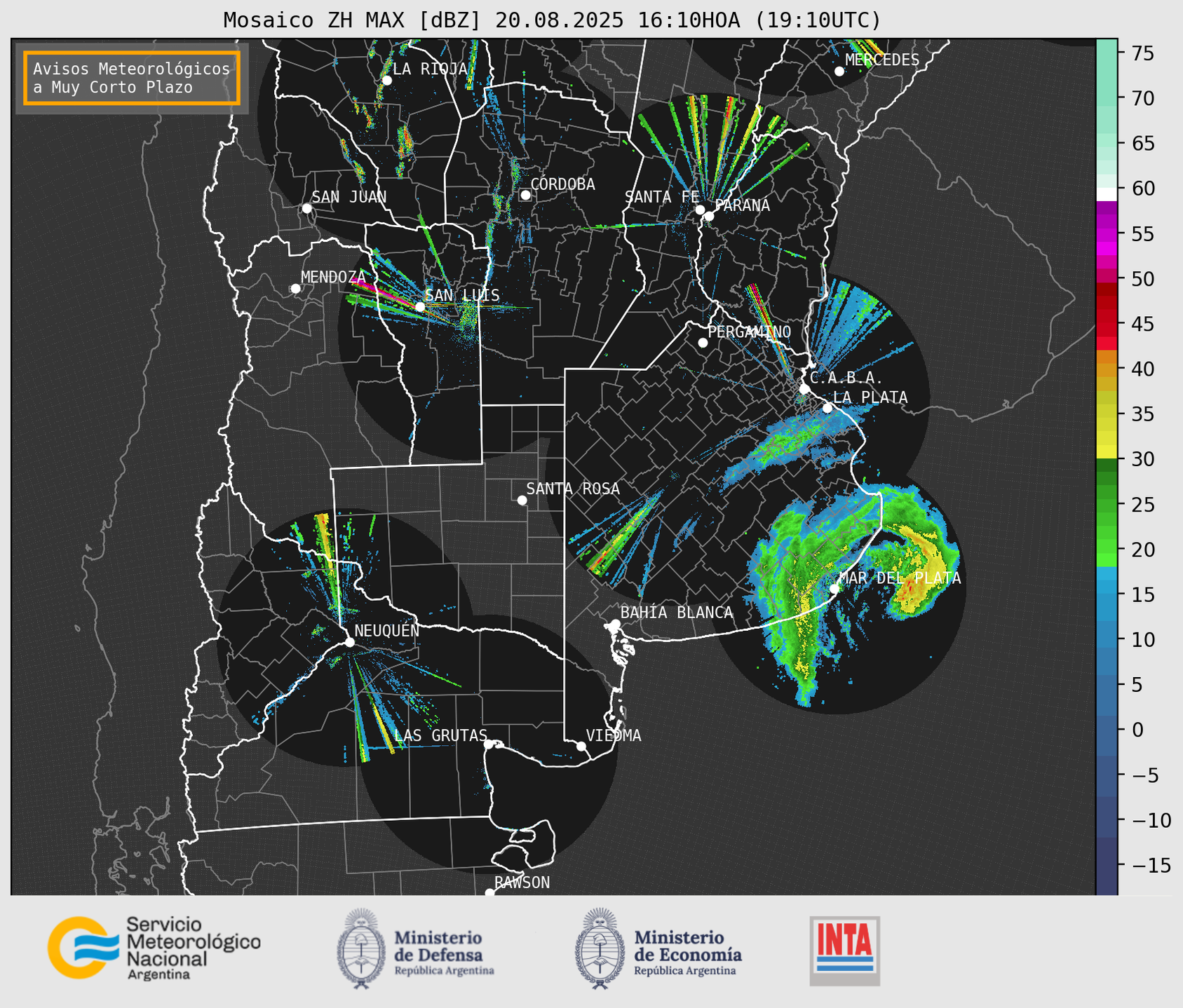Click the MAR DEL PLATA label text

(900, 578)
